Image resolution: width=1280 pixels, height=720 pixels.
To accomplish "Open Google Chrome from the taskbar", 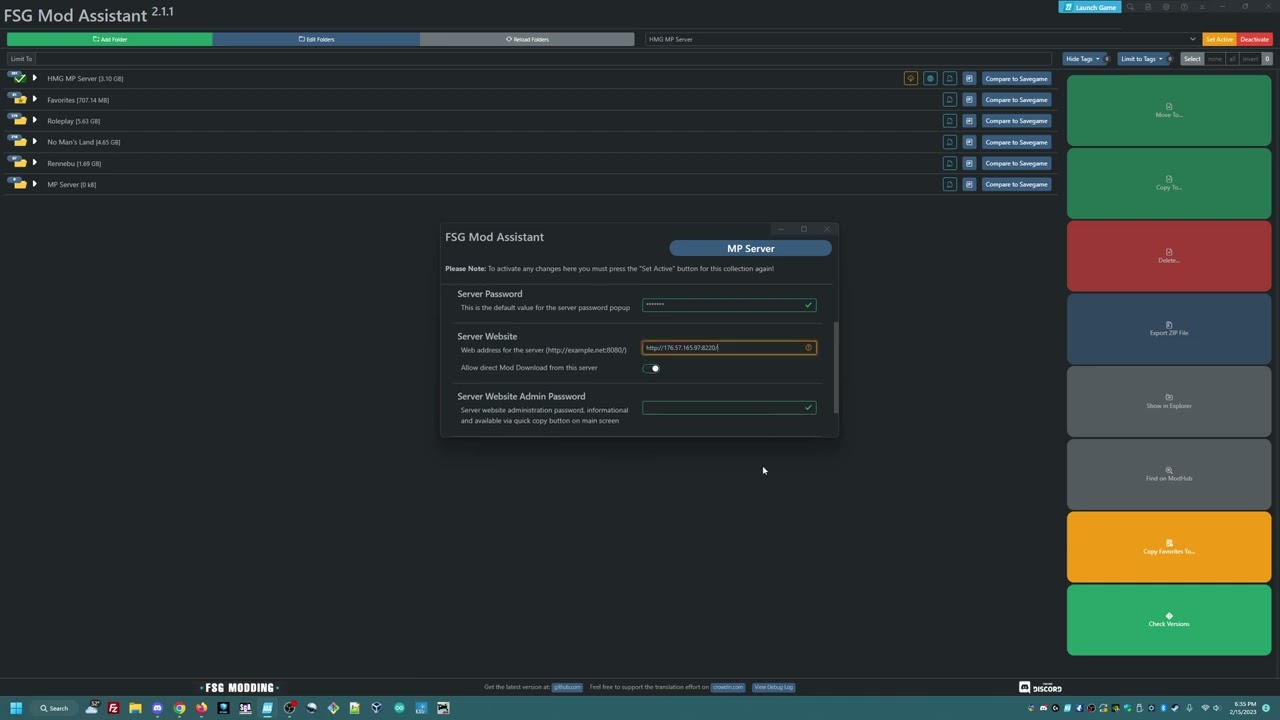I will tap(179, 708).
